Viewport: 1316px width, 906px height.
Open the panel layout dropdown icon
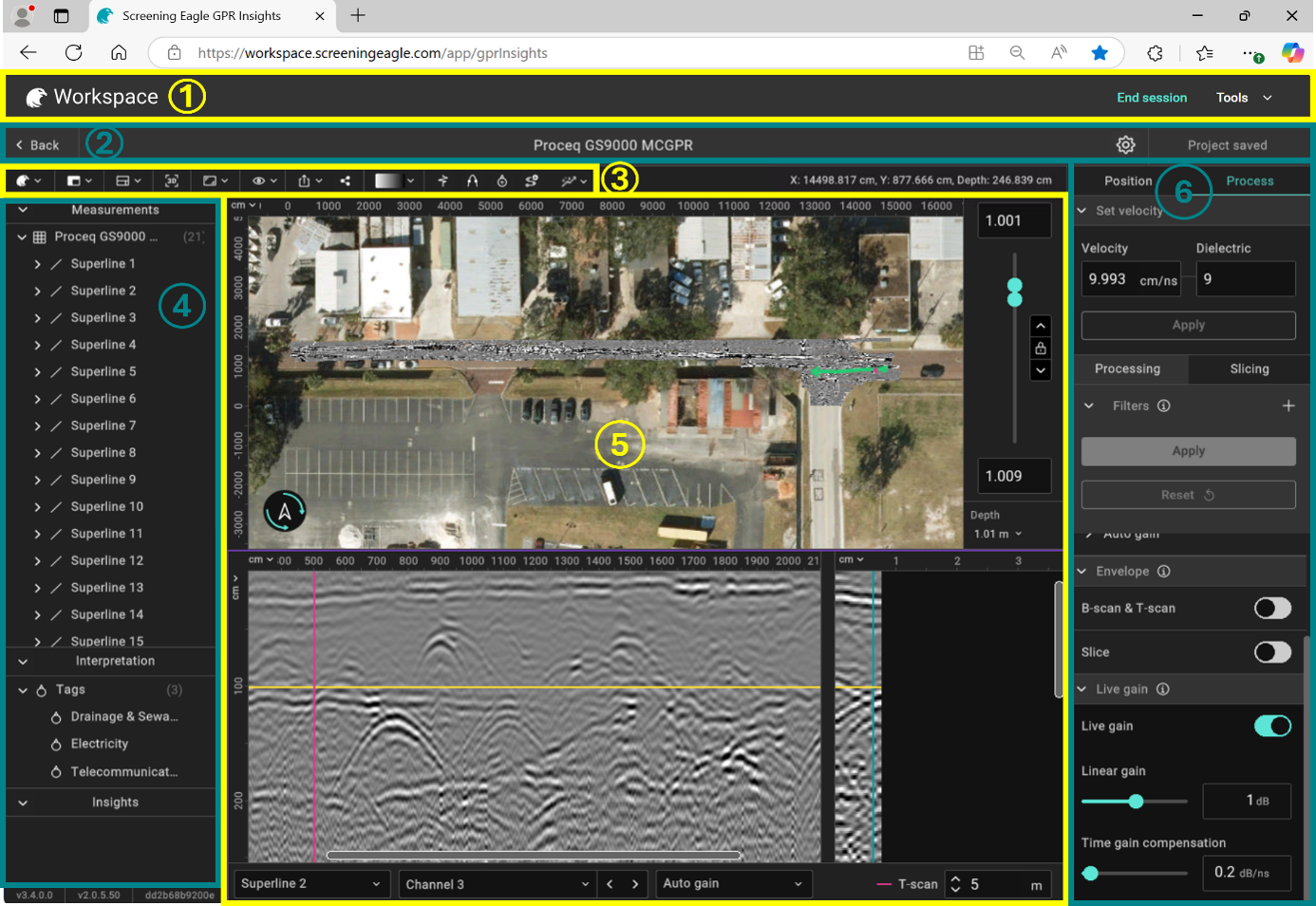(79, 180)
